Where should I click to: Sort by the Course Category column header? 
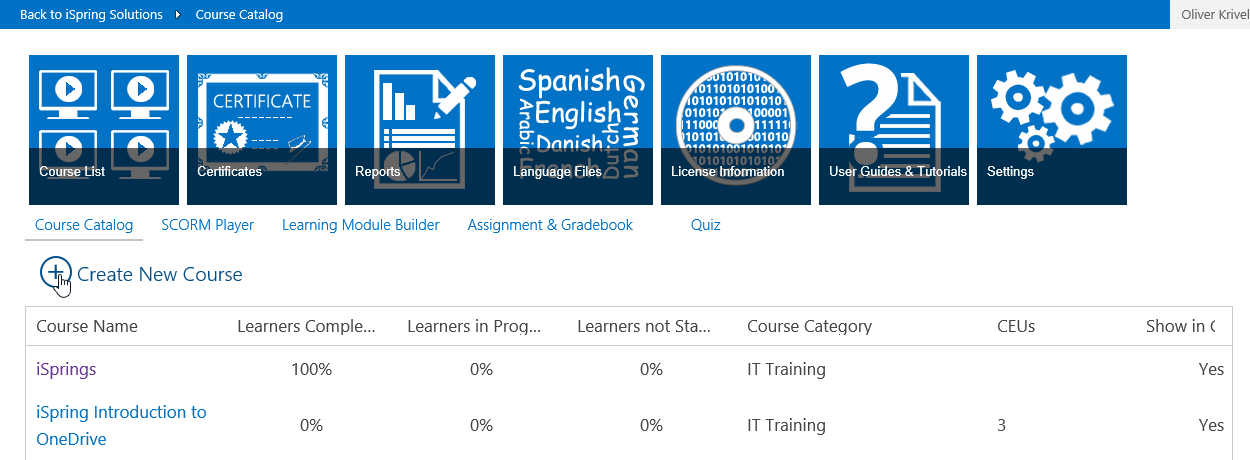coord(809,326)
